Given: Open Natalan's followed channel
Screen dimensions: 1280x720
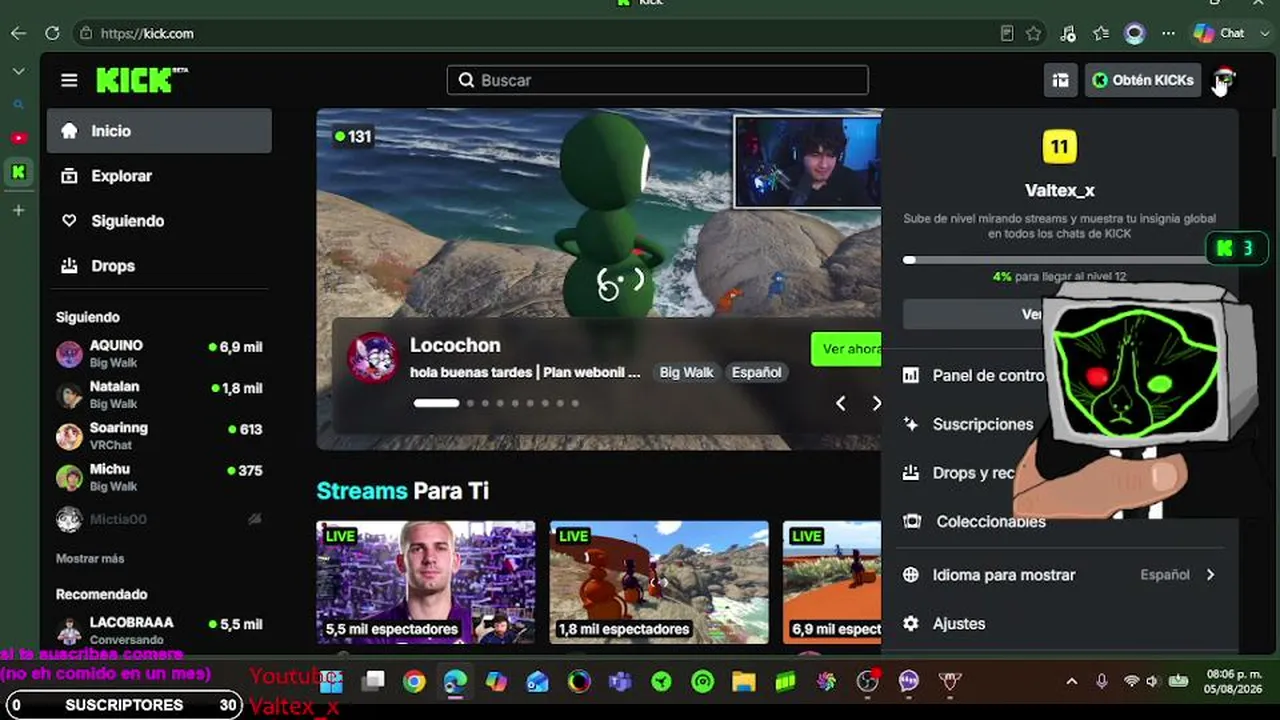Looking at the screenshot, I should (159, 395).
